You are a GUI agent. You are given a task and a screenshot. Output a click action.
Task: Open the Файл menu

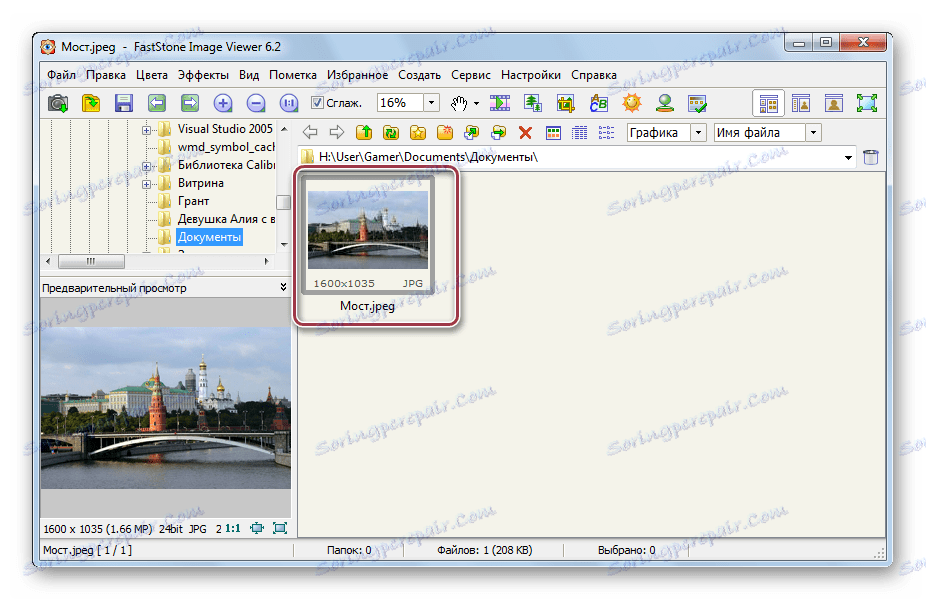[61, 75]
